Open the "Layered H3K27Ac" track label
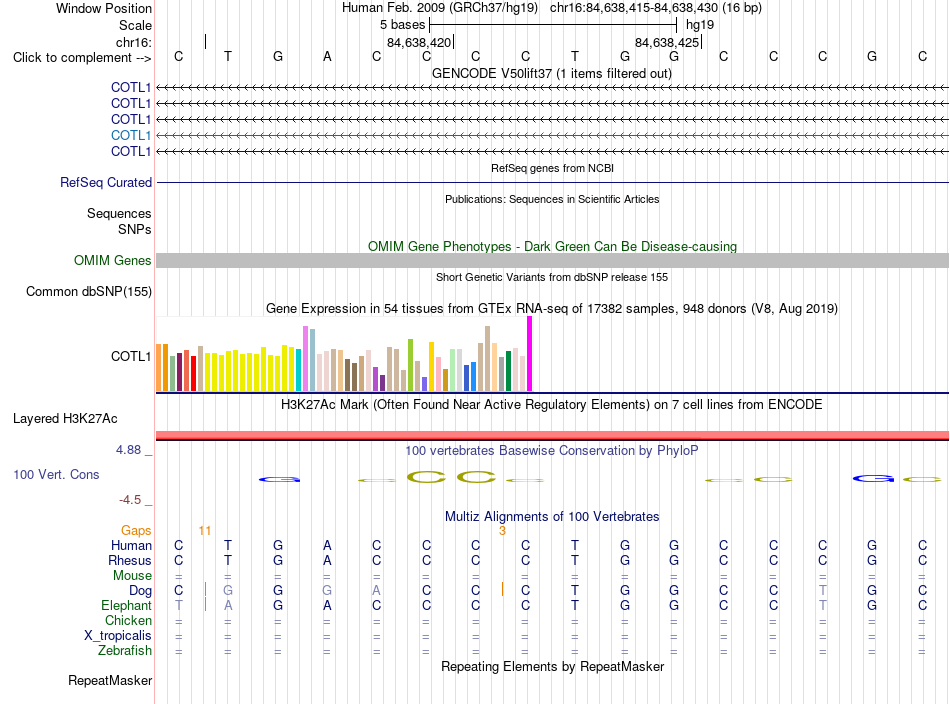This screenshot has height=704, width=950. click(x=65, y=419)
